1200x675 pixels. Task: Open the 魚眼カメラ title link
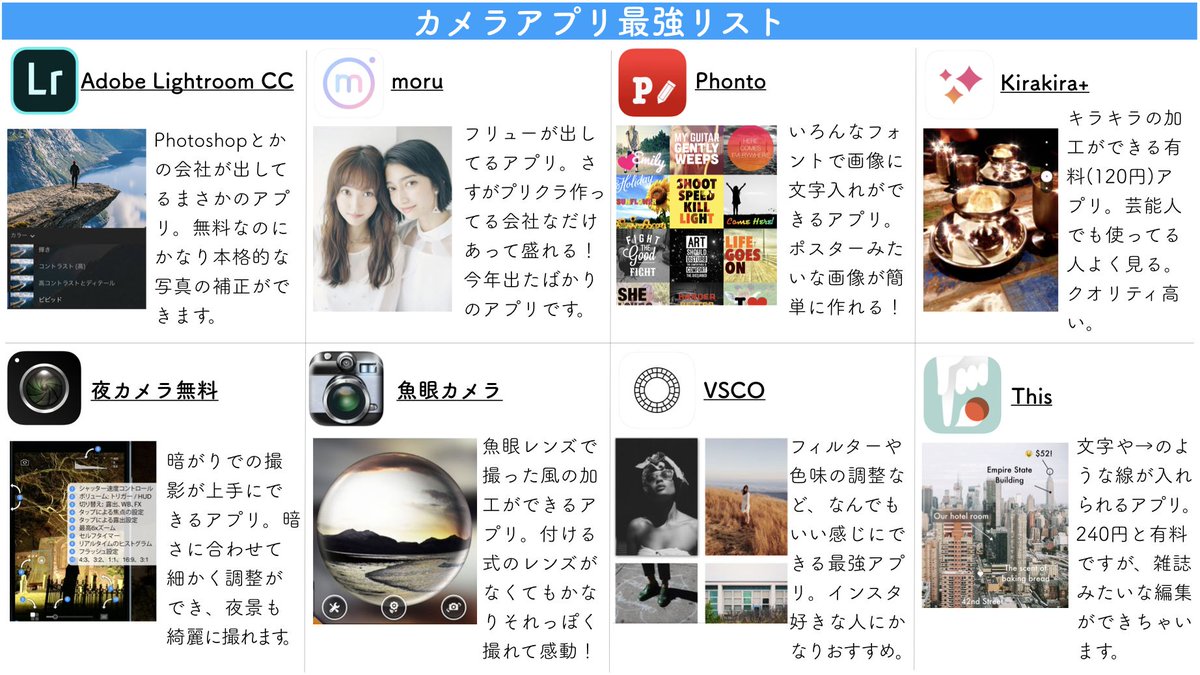pyautogui.click(x=449, y=390)
